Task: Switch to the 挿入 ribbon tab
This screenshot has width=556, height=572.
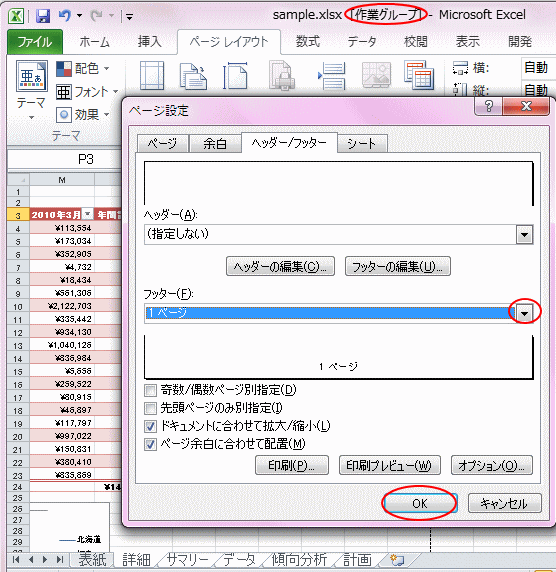Action: pos(150,42)
